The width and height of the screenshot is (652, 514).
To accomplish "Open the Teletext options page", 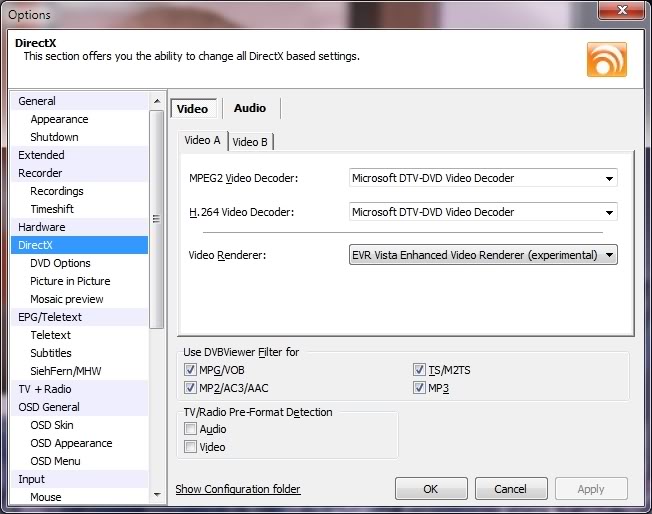I will pyautogui.click(x=79, y=335).
